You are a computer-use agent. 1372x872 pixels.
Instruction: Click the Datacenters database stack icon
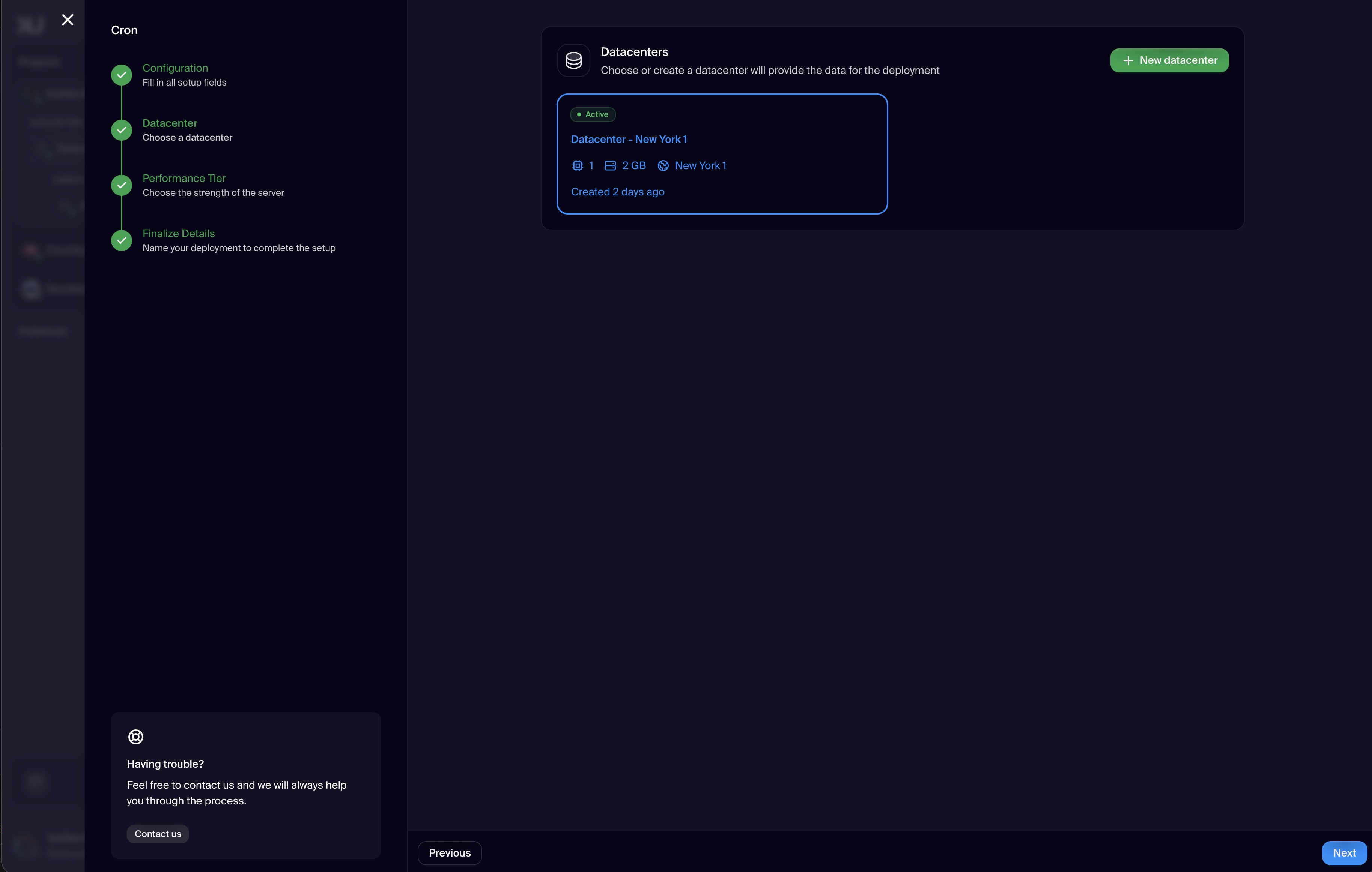[573, 60]
